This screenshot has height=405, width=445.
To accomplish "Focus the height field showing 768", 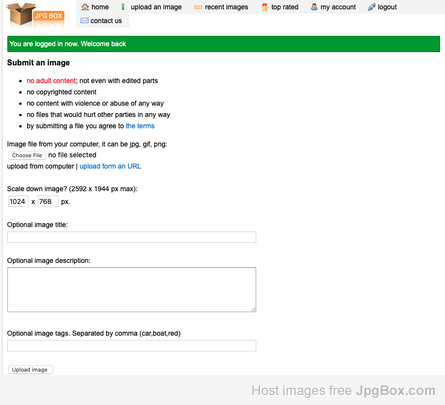I will tap(48, 202).
